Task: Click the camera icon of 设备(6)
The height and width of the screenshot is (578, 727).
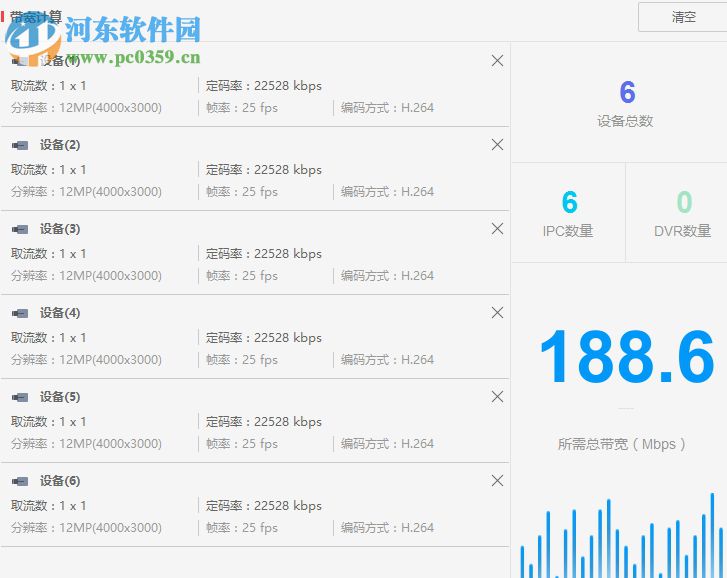Action: pos(20,481)
